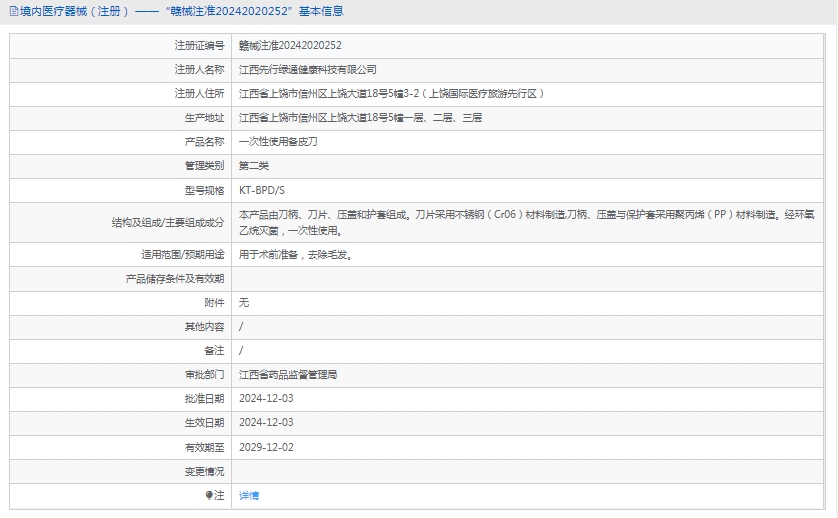The width and height of the screenshot is (838, 518).
Task: Click the 变更情况 row label
Action: click(x=204, y=471)
